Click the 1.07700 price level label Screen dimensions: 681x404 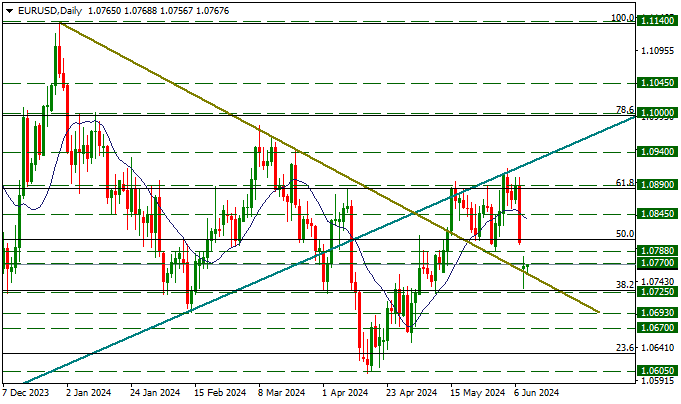coord(657,263)
